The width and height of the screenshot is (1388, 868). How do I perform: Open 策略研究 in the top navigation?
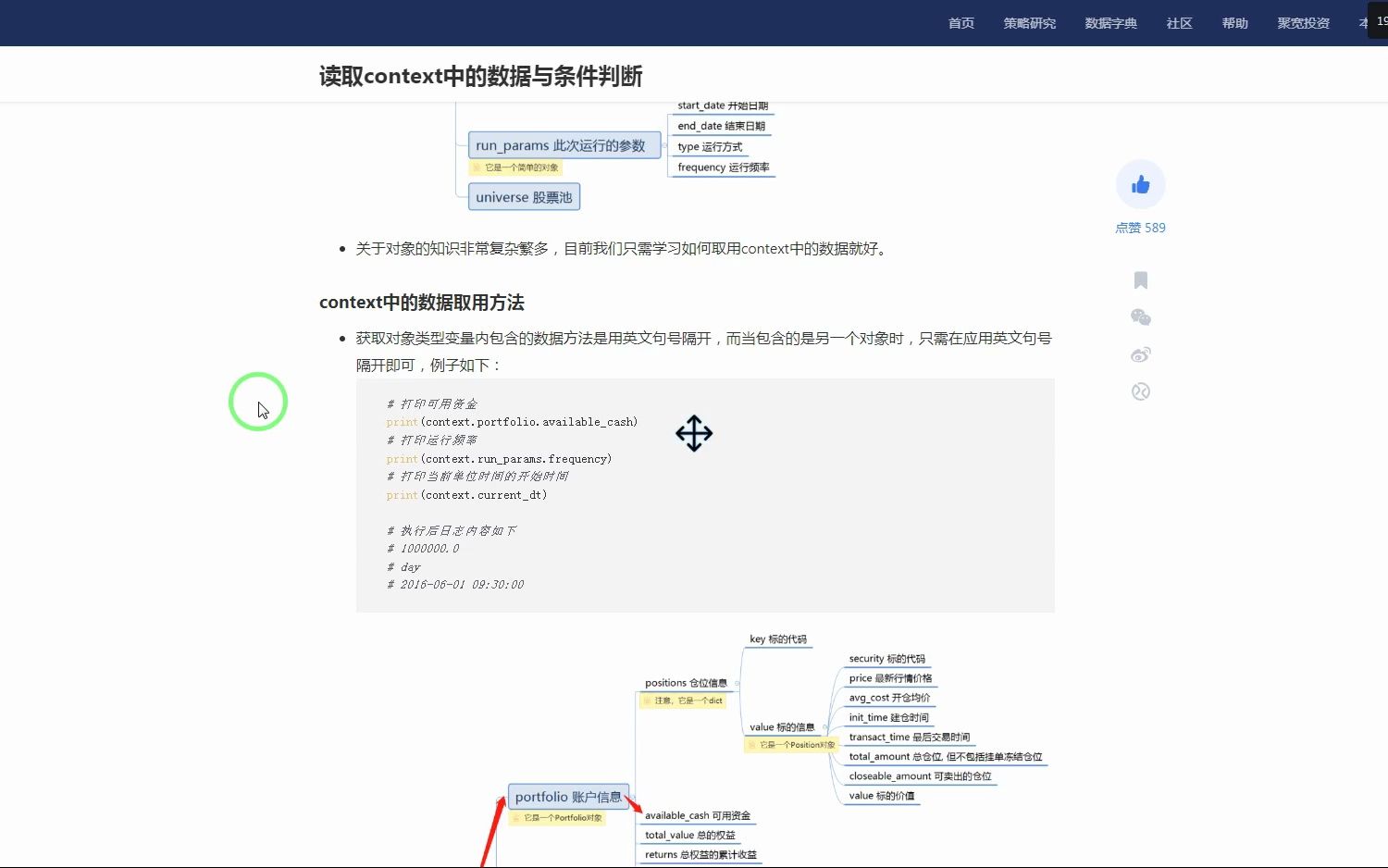(1030, 23)
